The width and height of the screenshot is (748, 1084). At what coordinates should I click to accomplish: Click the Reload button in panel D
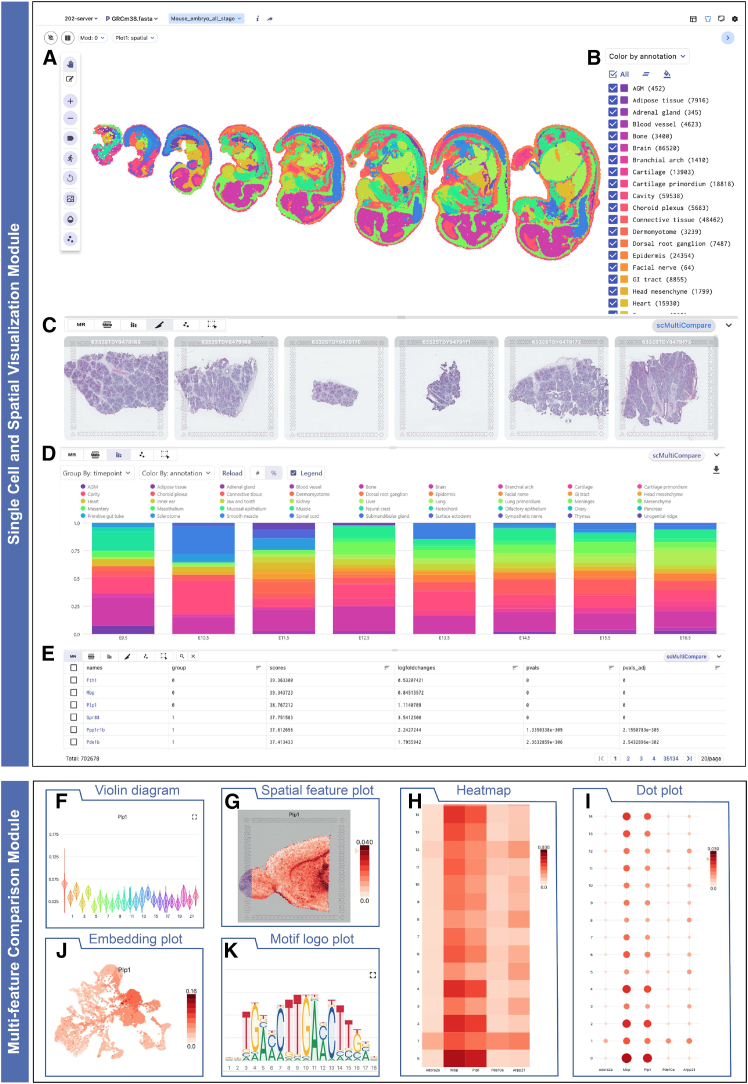232,474
